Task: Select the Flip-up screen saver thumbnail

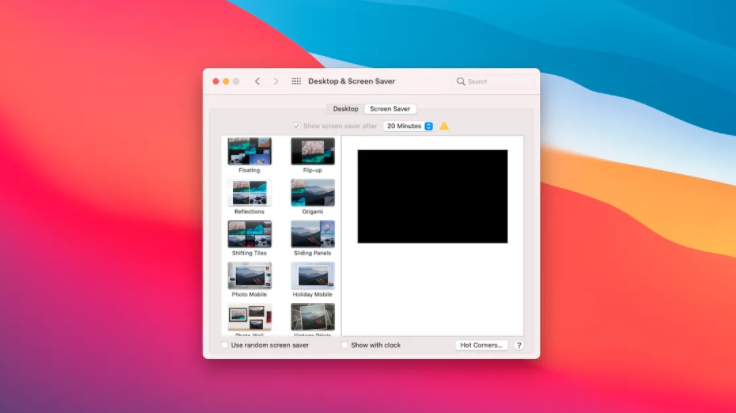Action: click(x=313, y=151)
